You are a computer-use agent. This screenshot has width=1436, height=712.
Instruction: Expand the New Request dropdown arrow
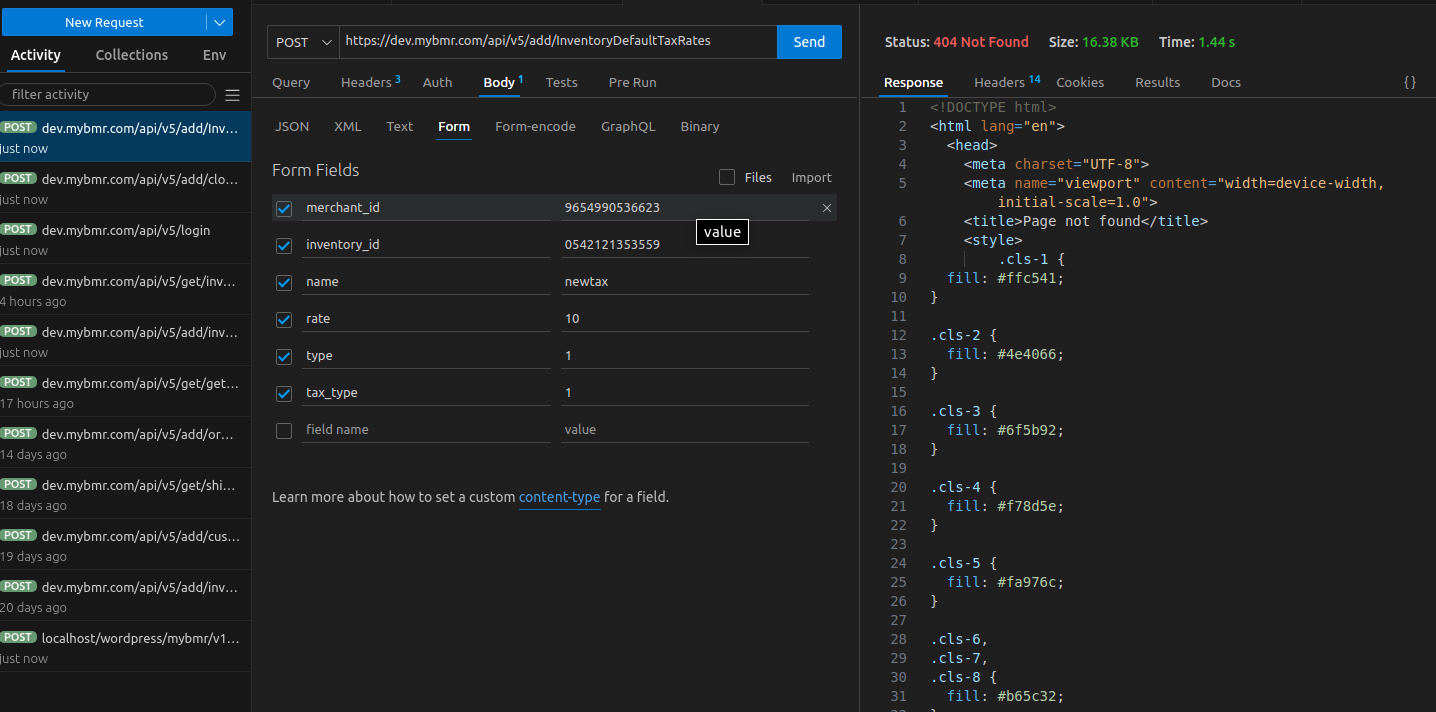[219, 22]
